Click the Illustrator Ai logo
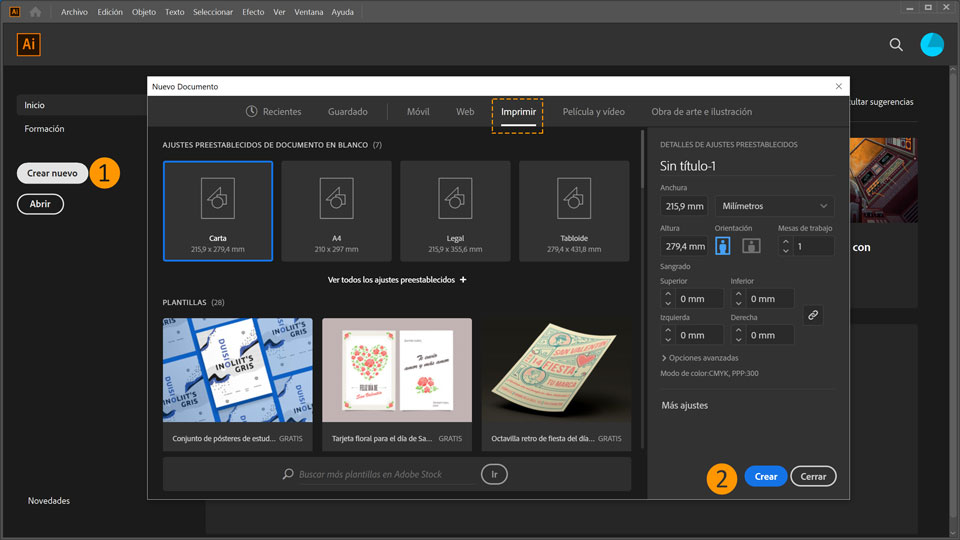The image size is (960, 540). pyautogui.click(x=29, y=45)
